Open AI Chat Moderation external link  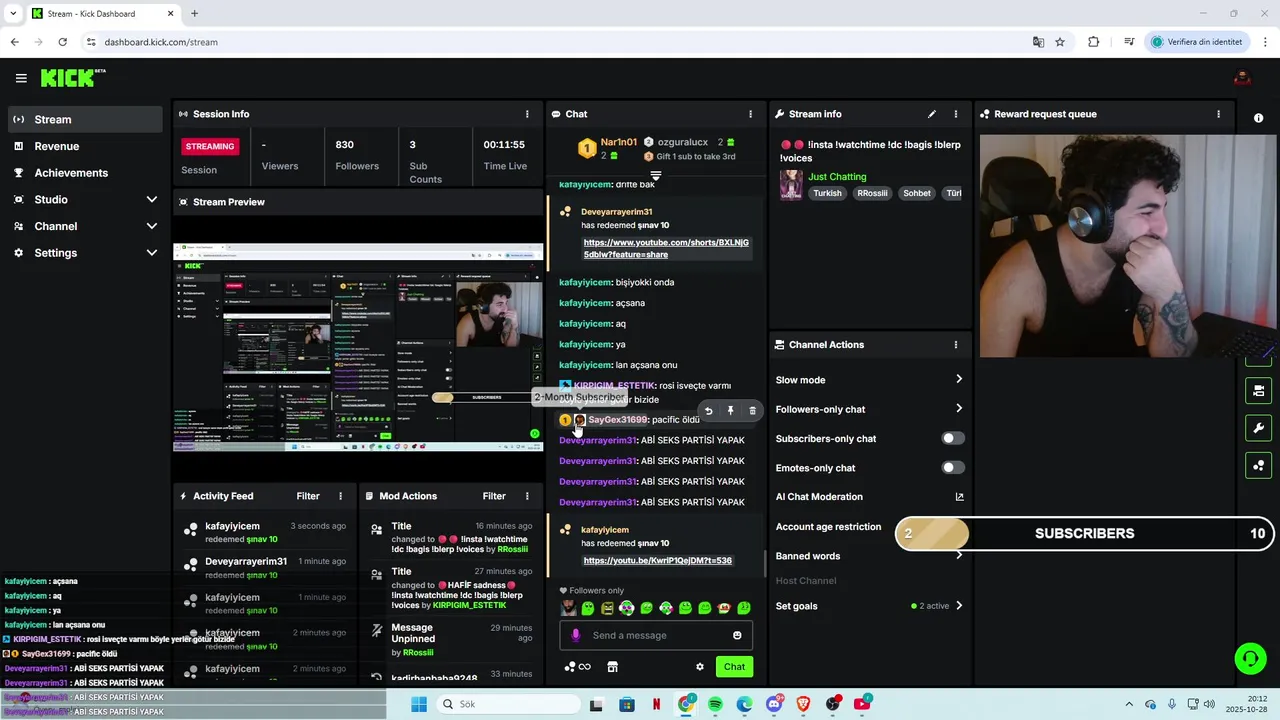point(959,497)
